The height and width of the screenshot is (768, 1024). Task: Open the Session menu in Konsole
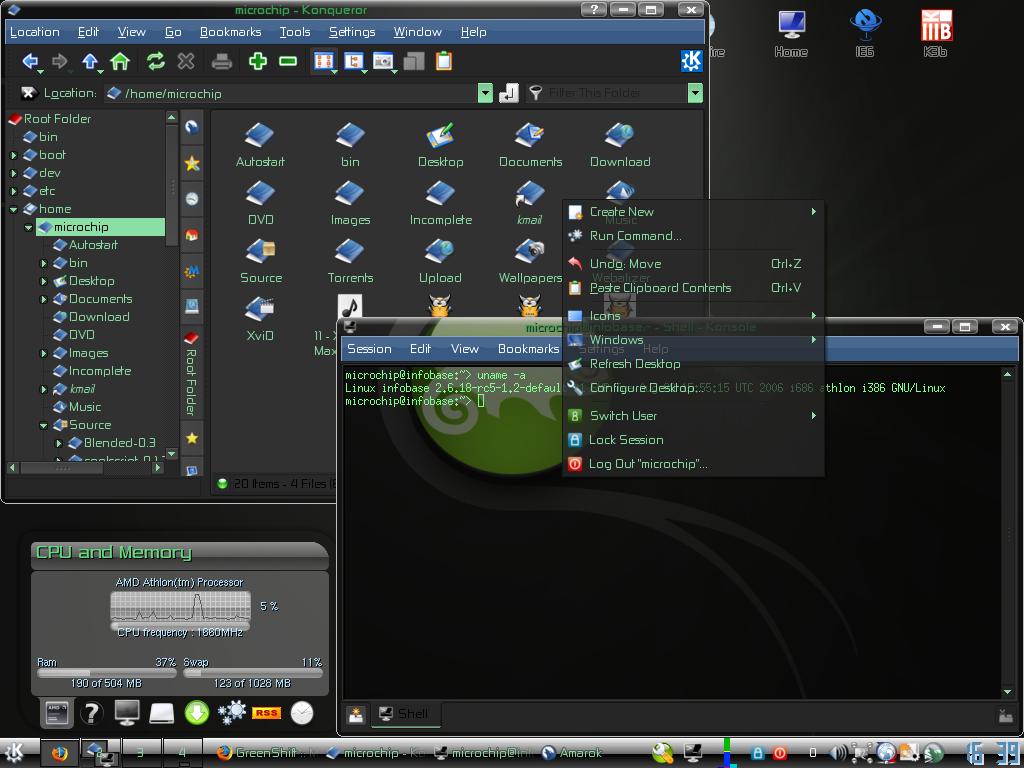pyautogui.click(x=370, y=349)
